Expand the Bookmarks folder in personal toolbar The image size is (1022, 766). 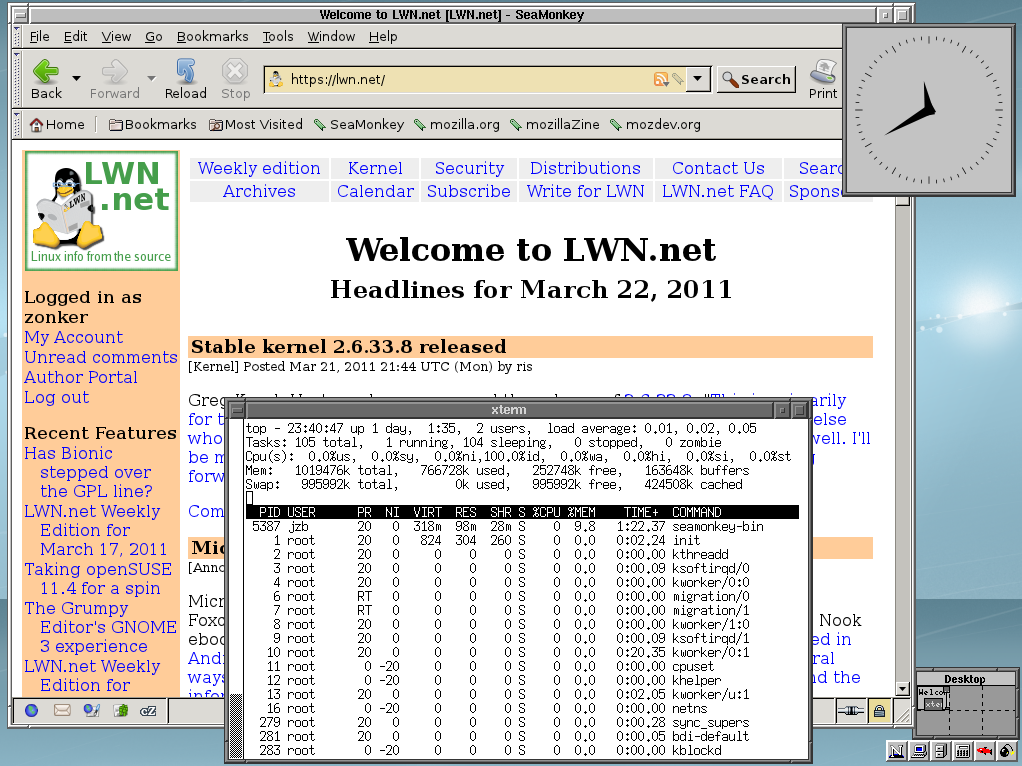pyautogui.click(x=152, y=125)
